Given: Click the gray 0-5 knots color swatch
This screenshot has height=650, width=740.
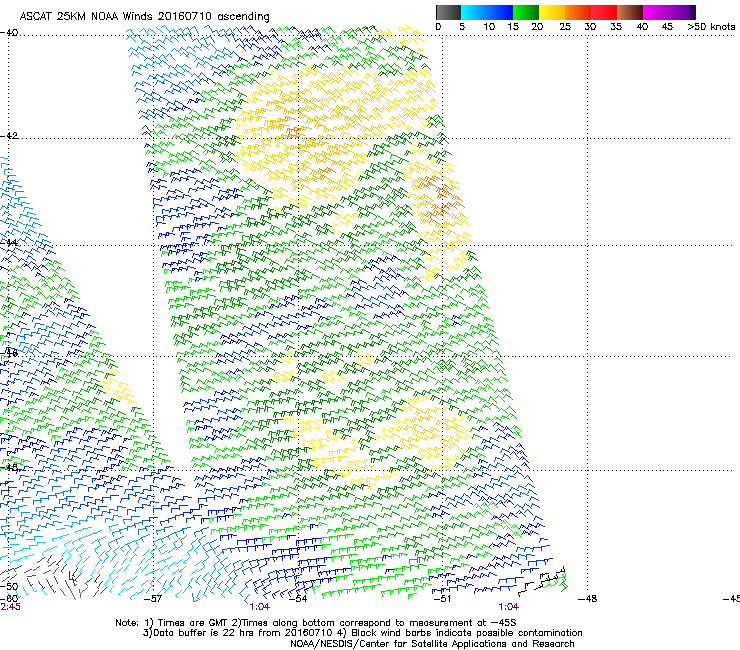Looking at the screenshot, I should tap(448, 12).
